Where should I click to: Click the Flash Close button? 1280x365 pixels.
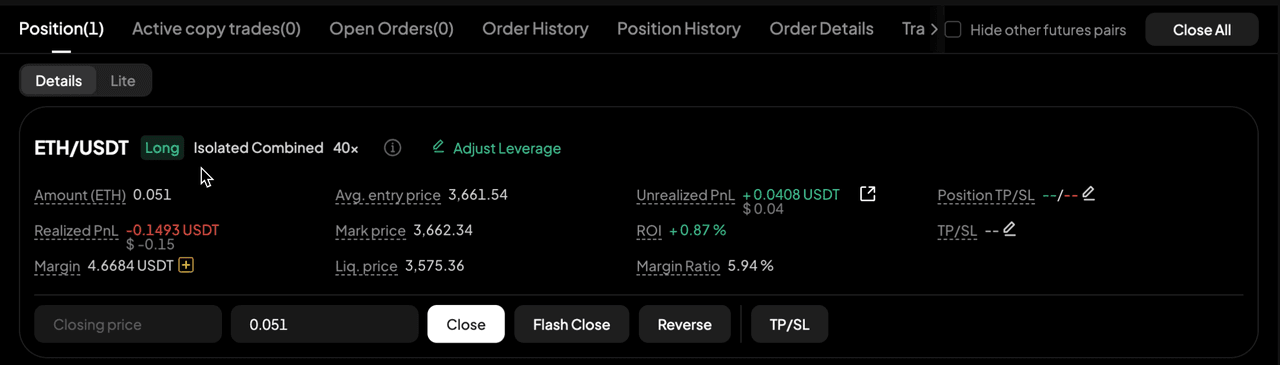[x=571, y=324]
